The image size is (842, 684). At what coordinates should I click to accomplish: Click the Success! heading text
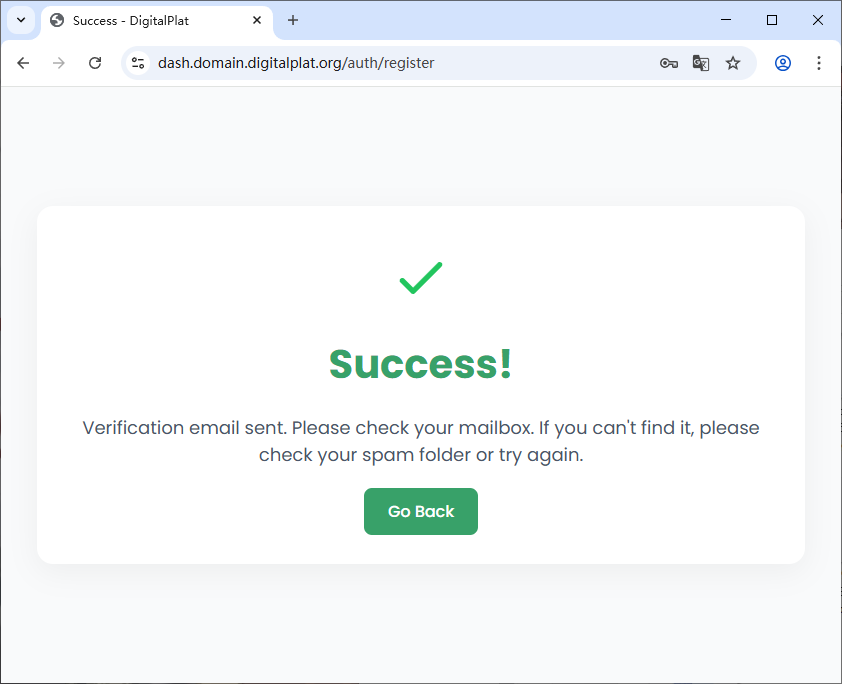click(x=421, y=364)
